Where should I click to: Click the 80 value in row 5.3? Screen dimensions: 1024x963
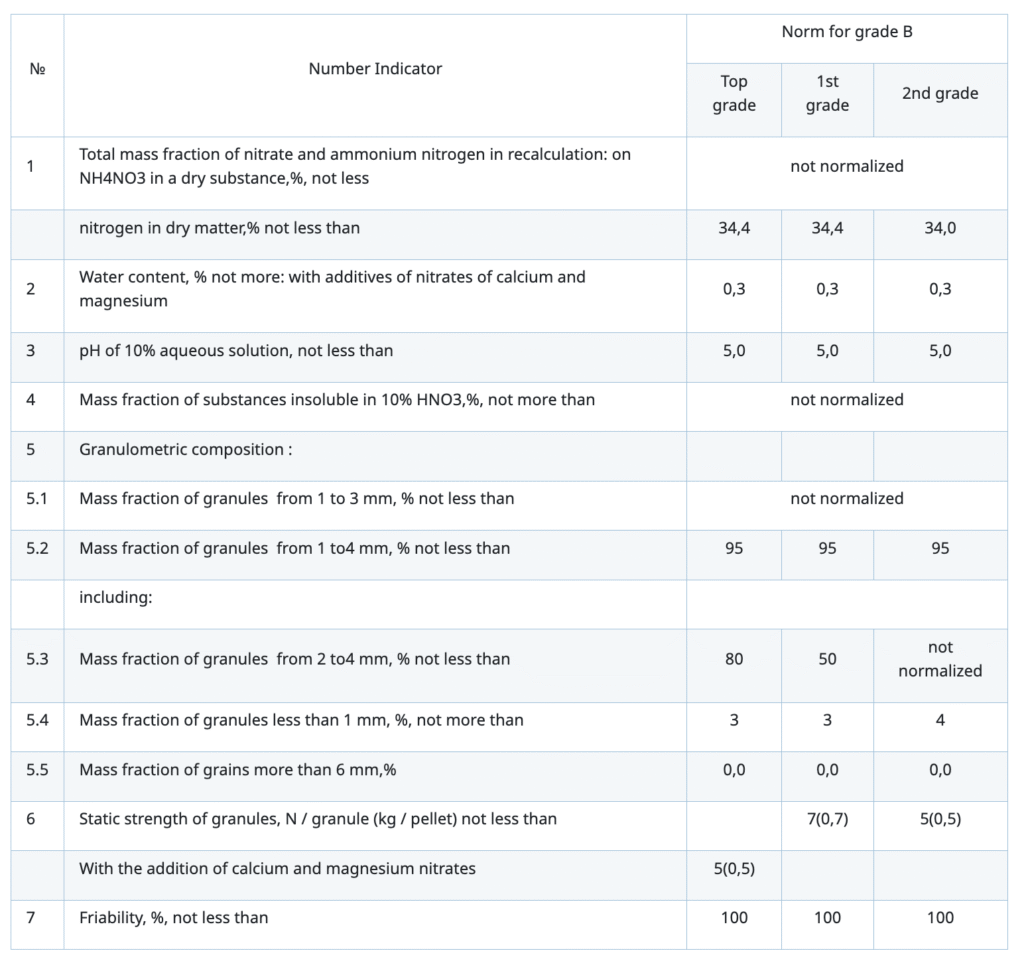pos(734,659)
